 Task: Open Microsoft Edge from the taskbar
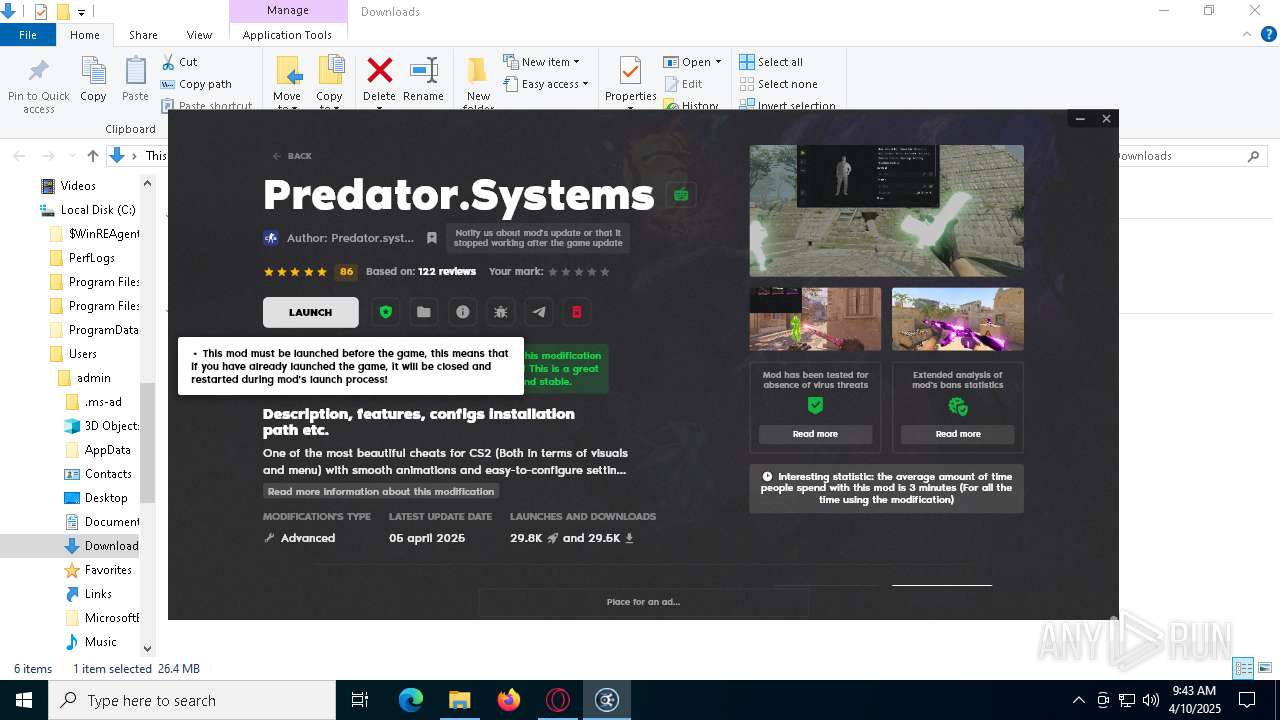[411, 700]
